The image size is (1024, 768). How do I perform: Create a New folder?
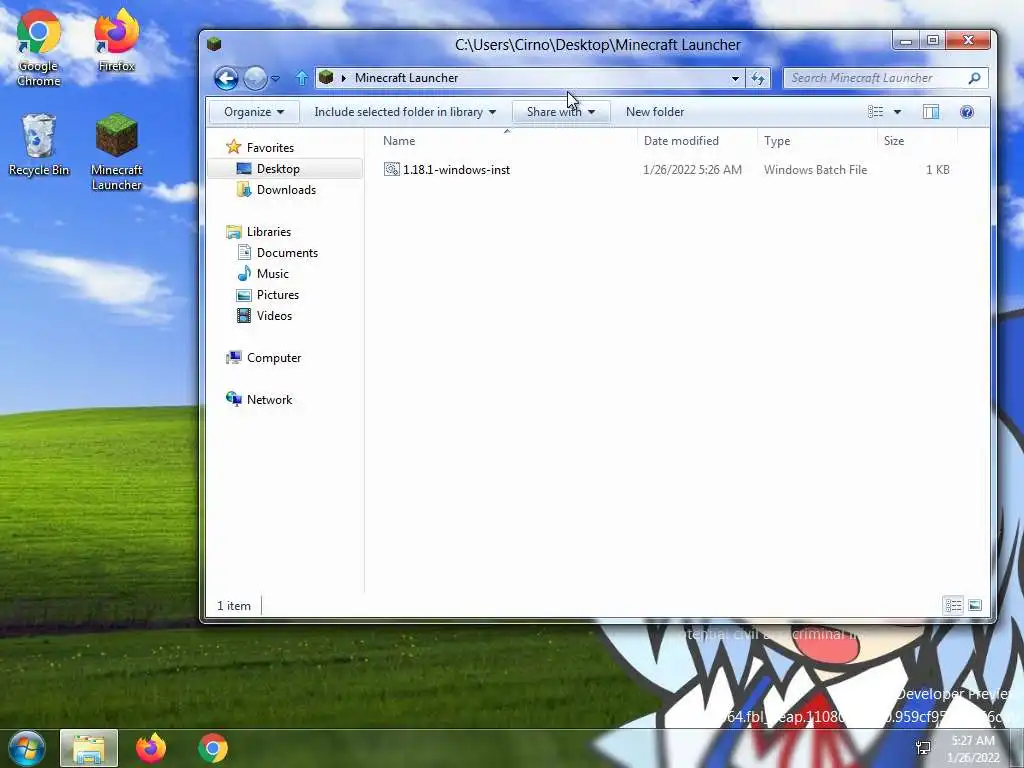click(x=654, y=112)
